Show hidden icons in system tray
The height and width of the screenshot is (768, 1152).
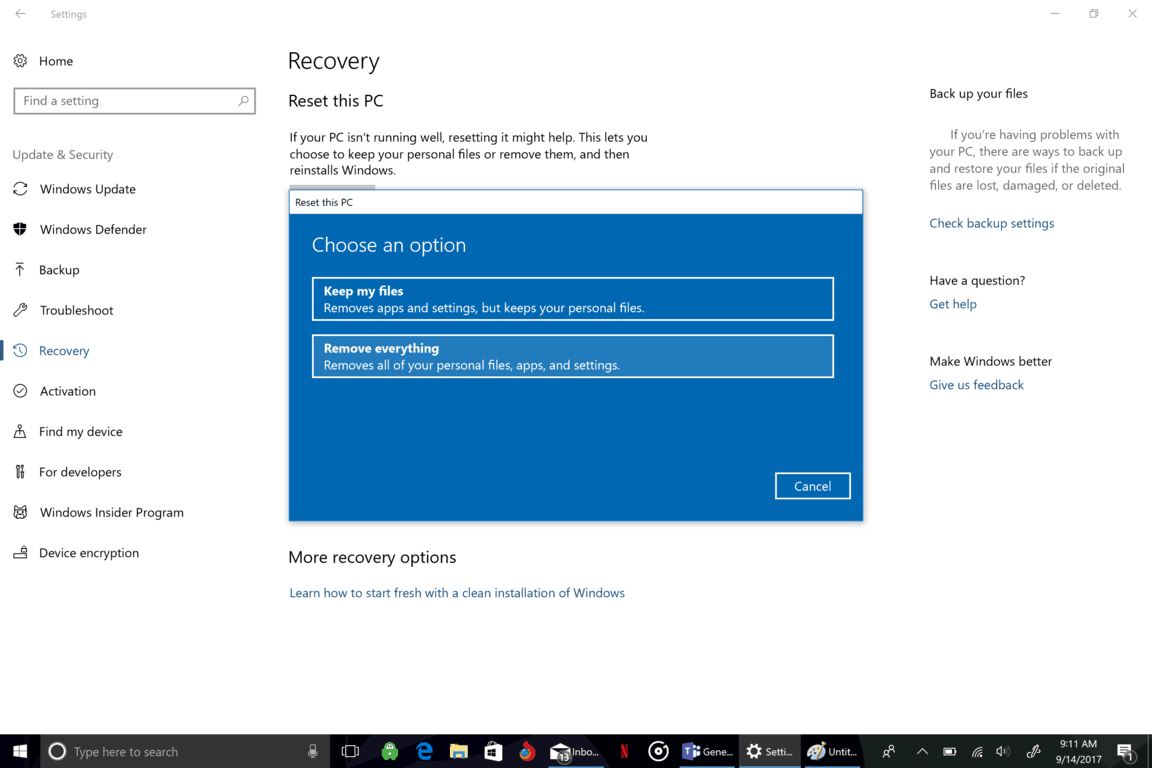point(922,751)
